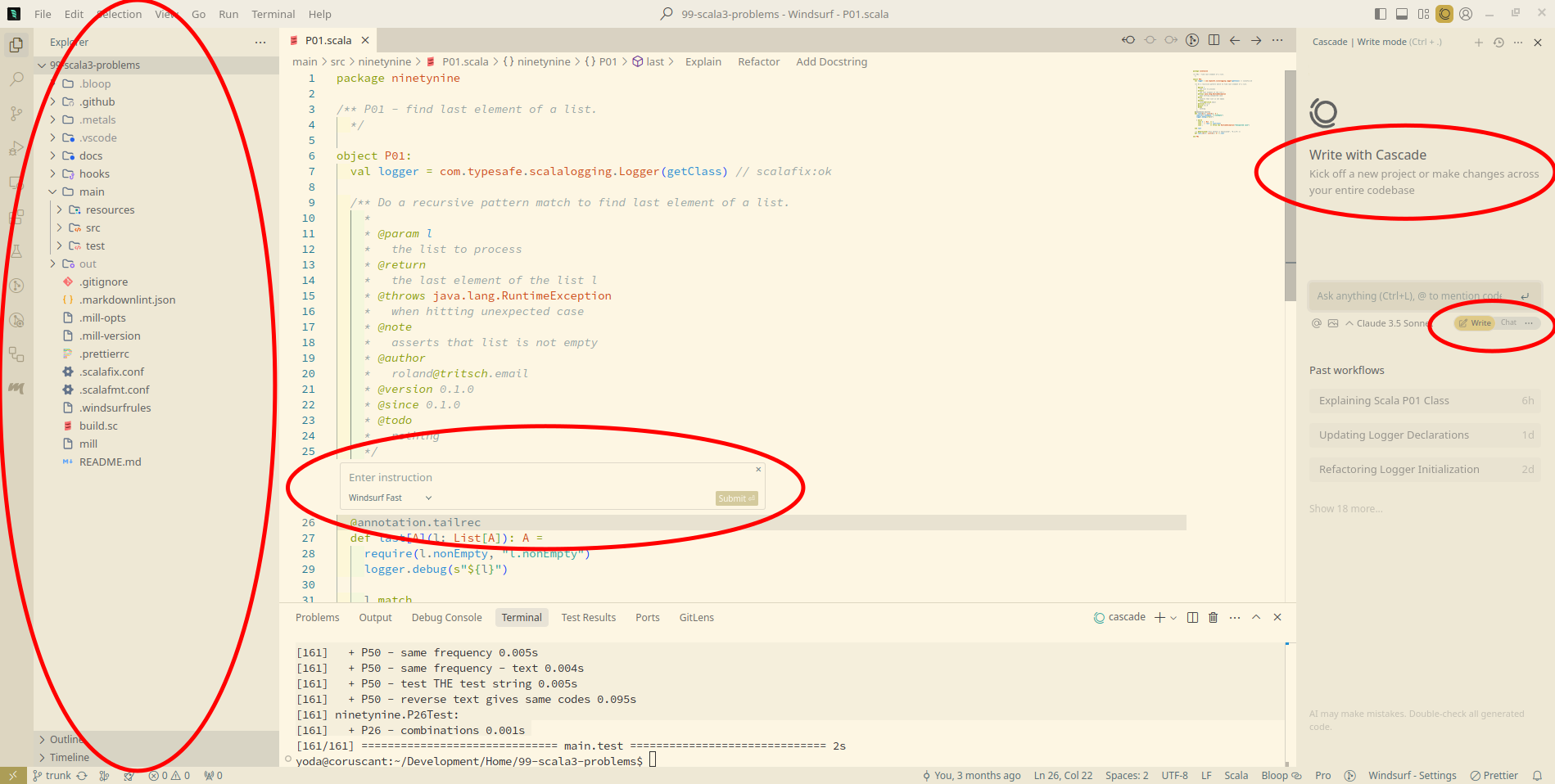Click the Submit instruction button
1555x784 pixels.
(736, 498)
